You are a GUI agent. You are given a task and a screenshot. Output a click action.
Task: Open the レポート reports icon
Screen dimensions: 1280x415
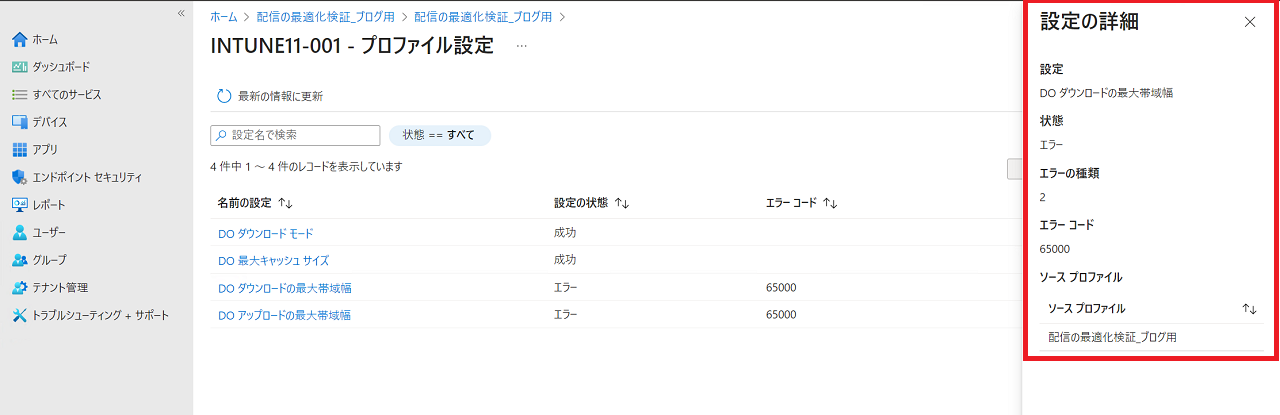pos(19,205)
